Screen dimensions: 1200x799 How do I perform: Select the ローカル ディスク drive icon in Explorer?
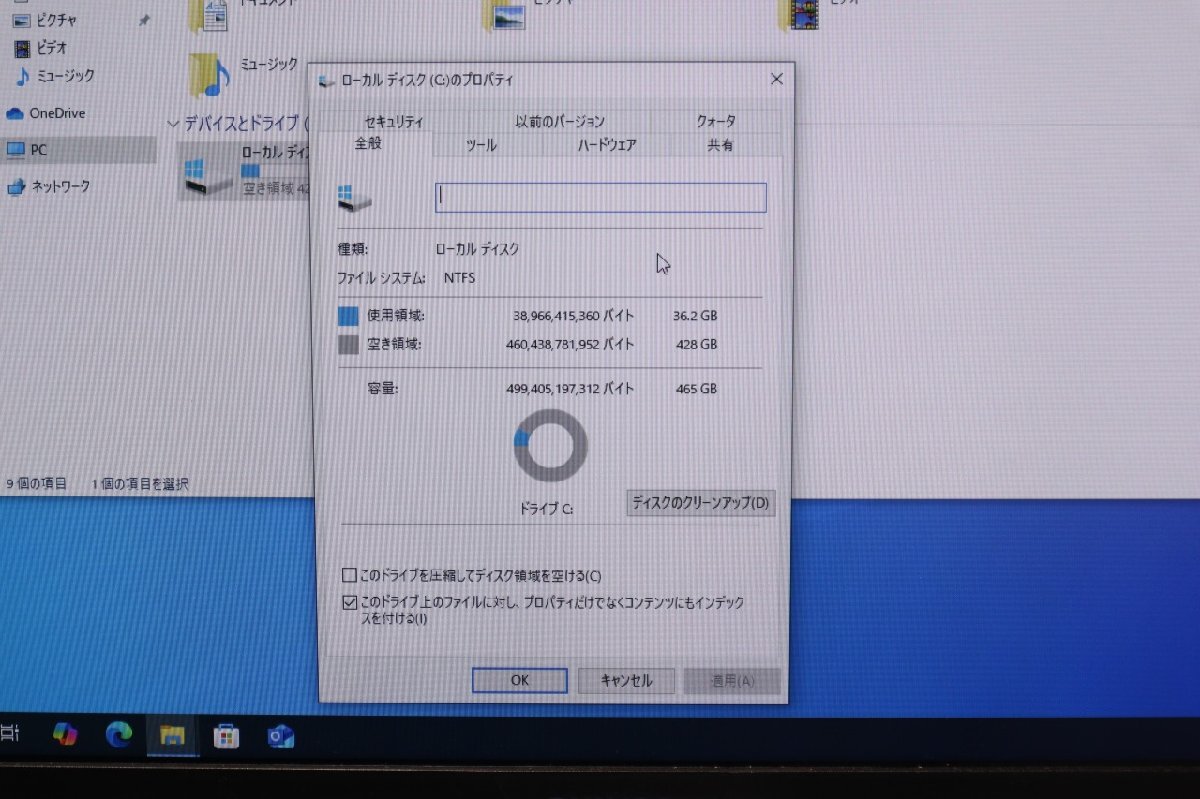coord(208,174)
